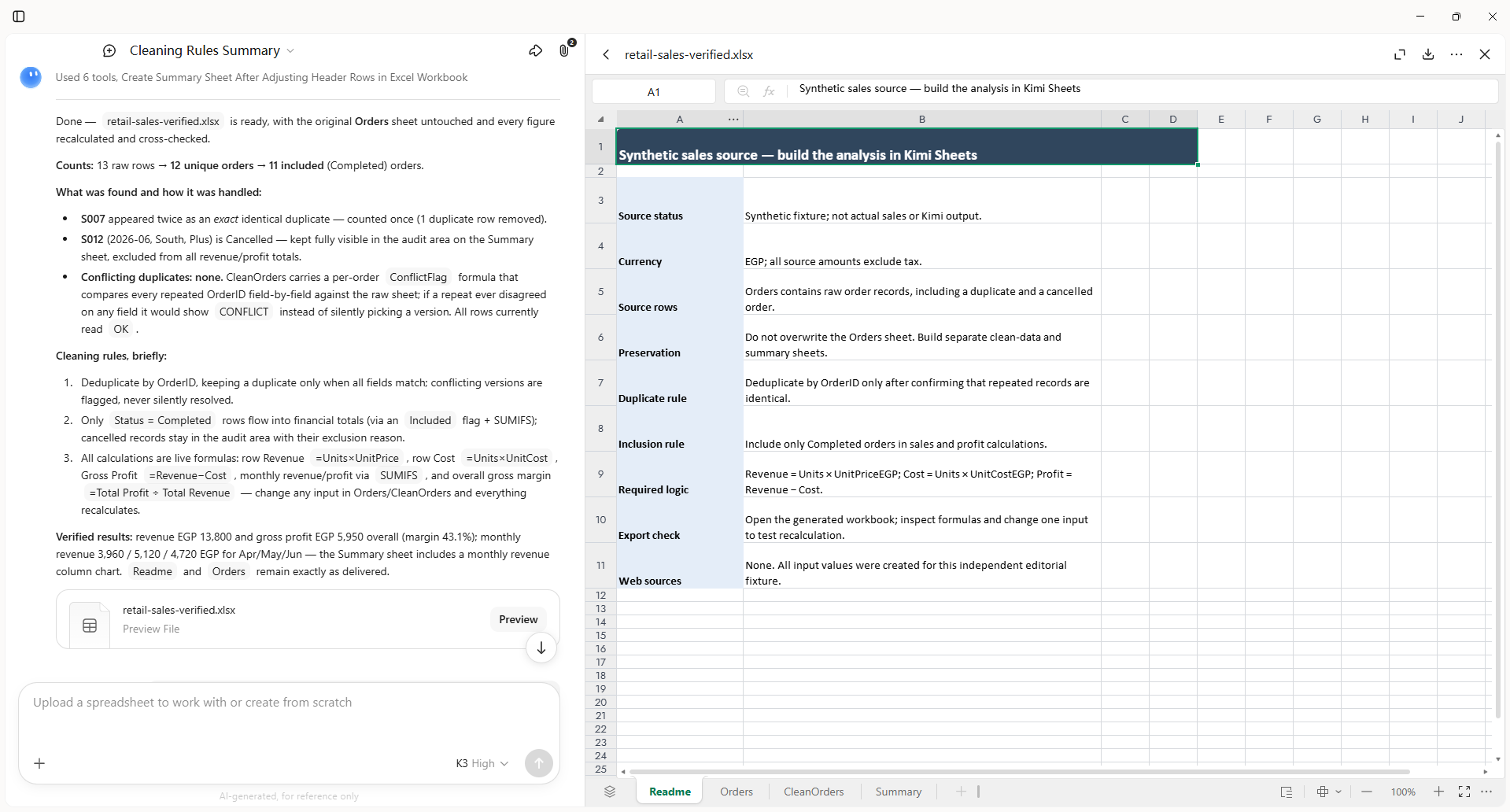The height and width of the screenshot is (812, 1510).
Task: Click column A options ellipsis
Action: (x=733, y=120)
